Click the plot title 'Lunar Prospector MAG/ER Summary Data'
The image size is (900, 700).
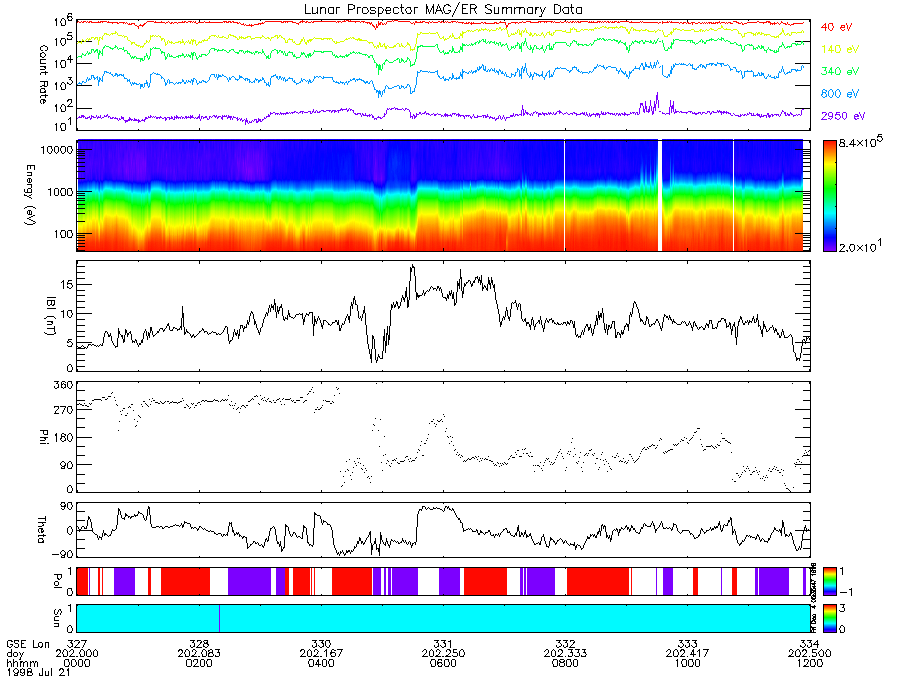(x=443, y=10)
